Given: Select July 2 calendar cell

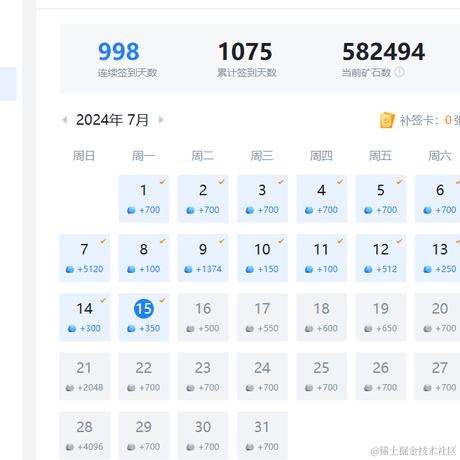Looking at the screenshot, I should click(x=203, y=199).
